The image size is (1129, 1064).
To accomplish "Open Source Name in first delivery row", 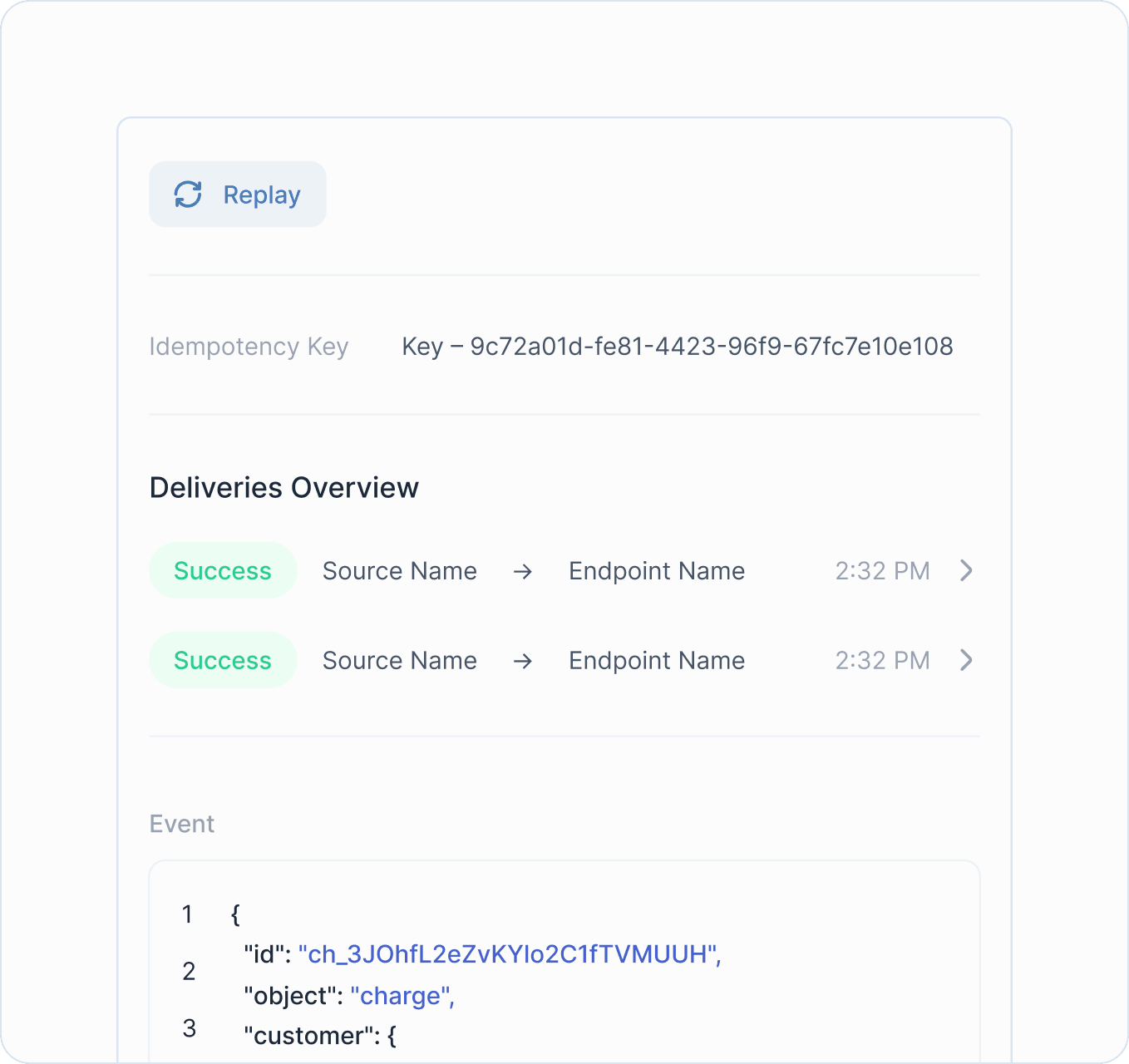I will 399,571.
